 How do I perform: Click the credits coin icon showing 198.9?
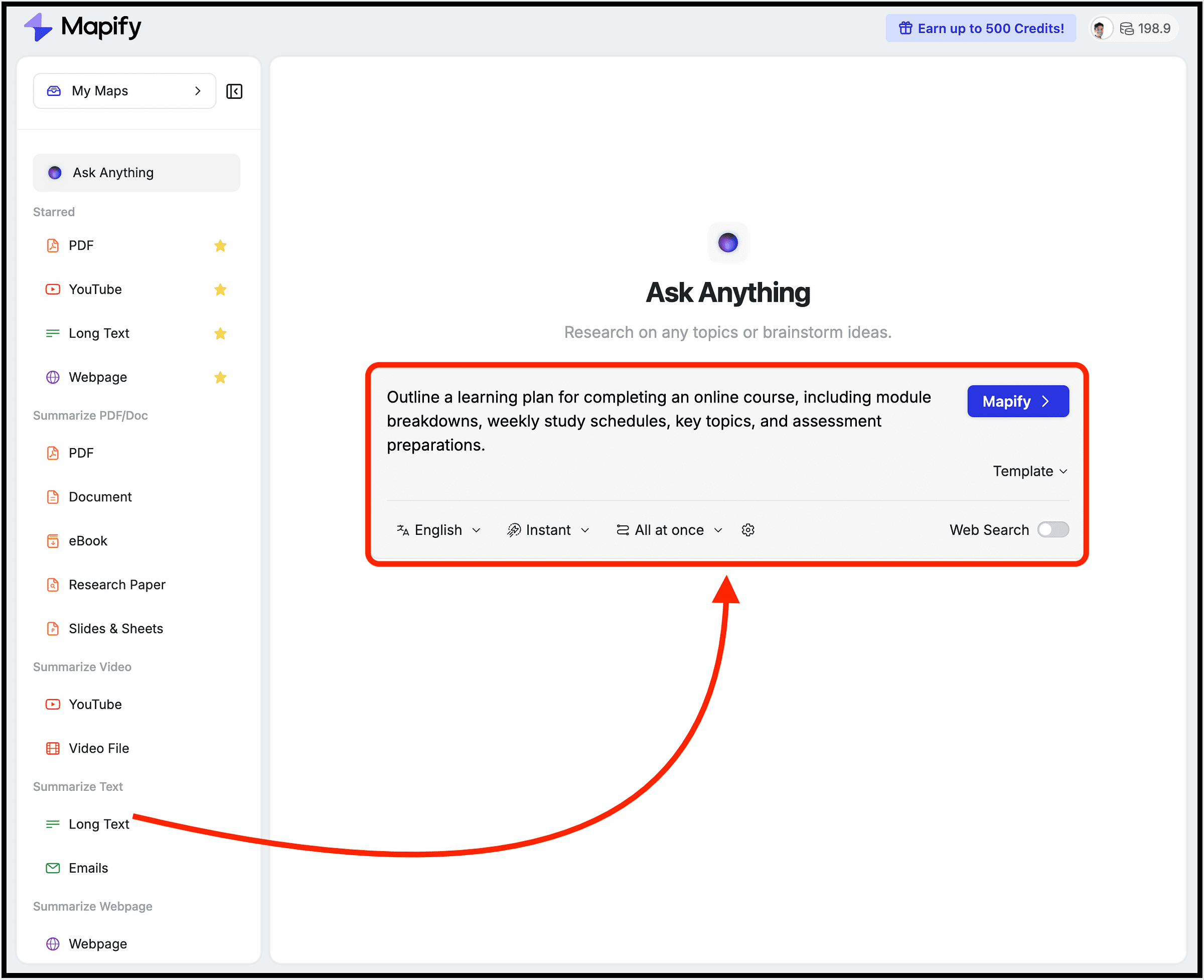[x=1127, y=29]
